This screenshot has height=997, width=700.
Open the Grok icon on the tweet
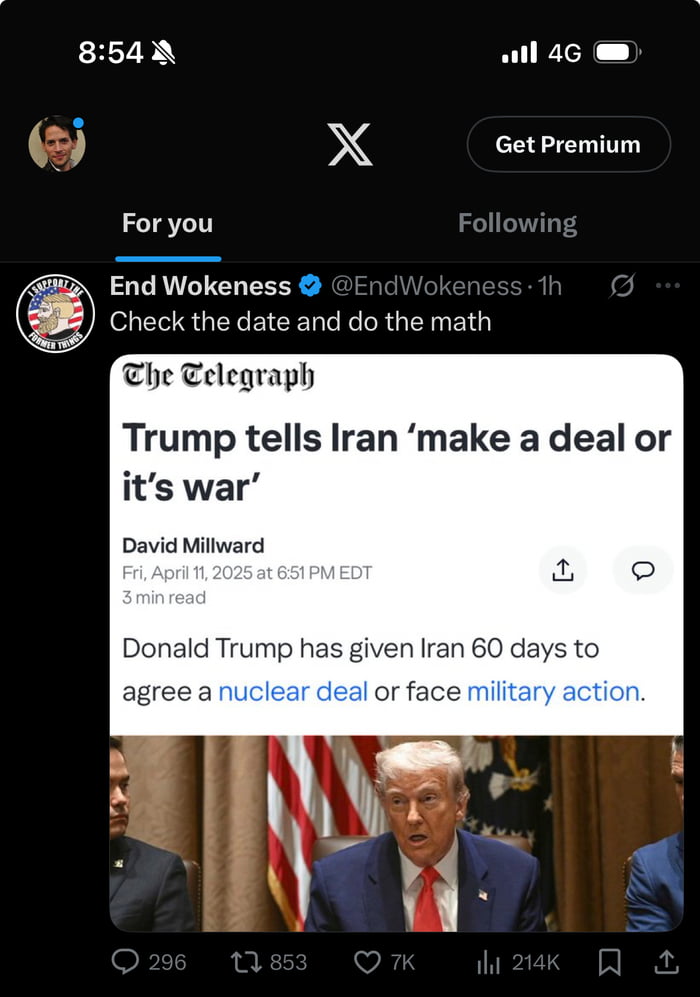621,287
